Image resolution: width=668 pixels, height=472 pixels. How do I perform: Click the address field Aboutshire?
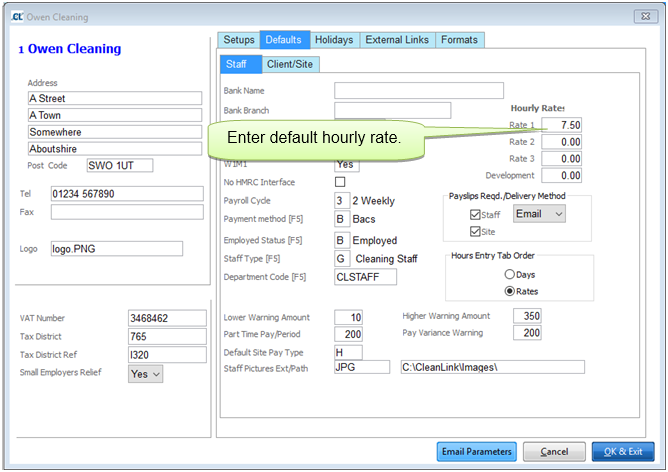115,149
